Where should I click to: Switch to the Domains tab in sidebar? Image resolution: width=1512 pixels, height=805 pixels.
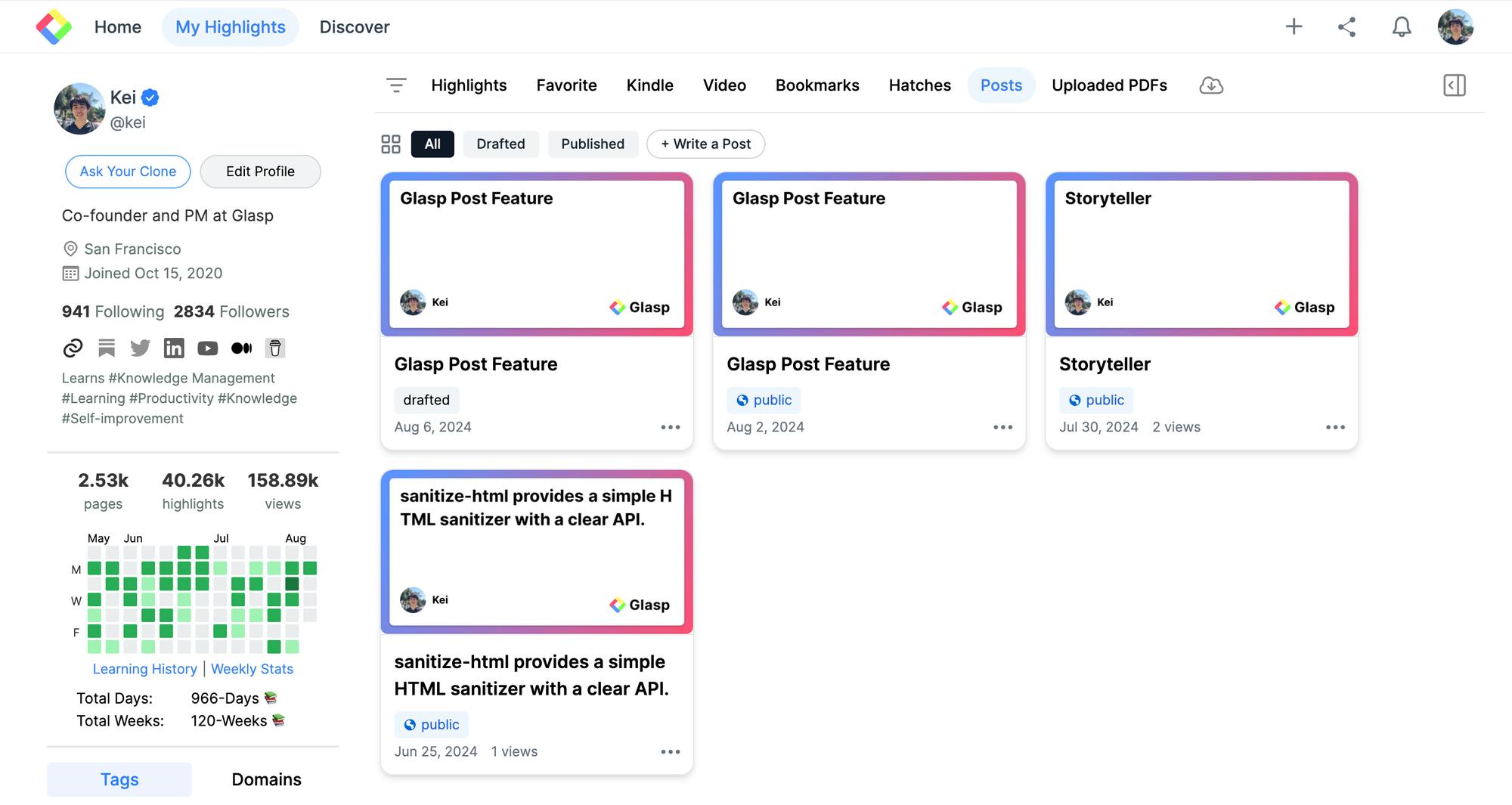click(266, 779)
